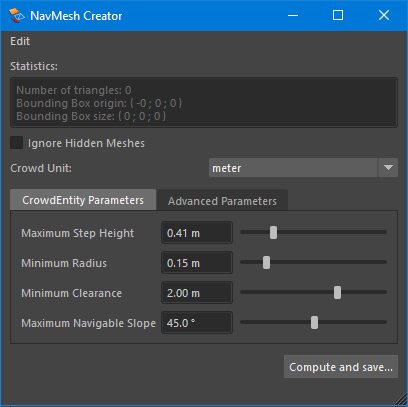Click the Maximum Navigable Slope value field
Screen dimensions: 408x407
tap(197, 322)
